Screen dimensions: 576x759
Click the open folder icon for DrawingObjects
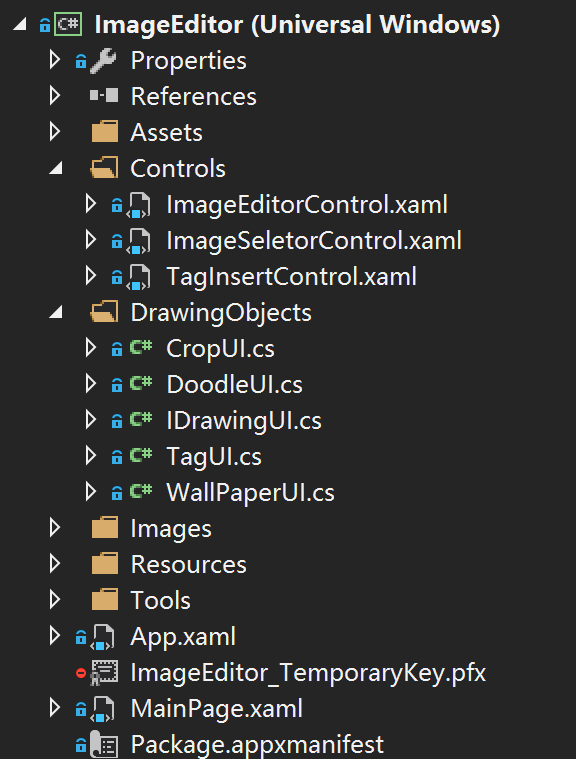coord(105,312)
